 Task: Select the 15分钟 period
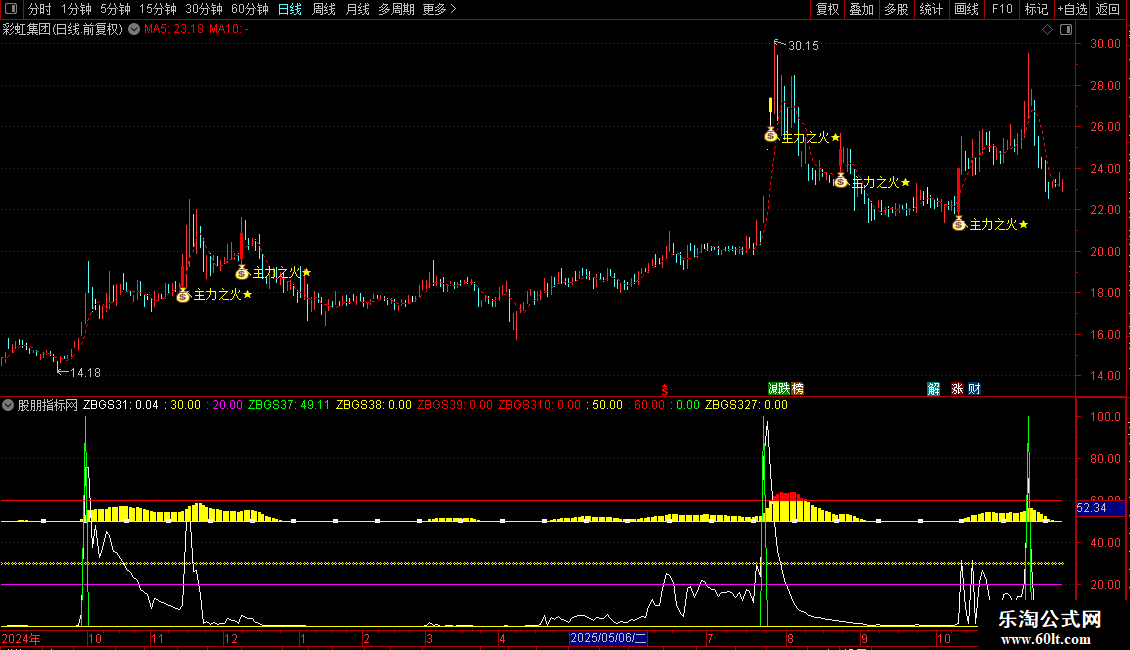pyautogui.click(x=158, y=9)
